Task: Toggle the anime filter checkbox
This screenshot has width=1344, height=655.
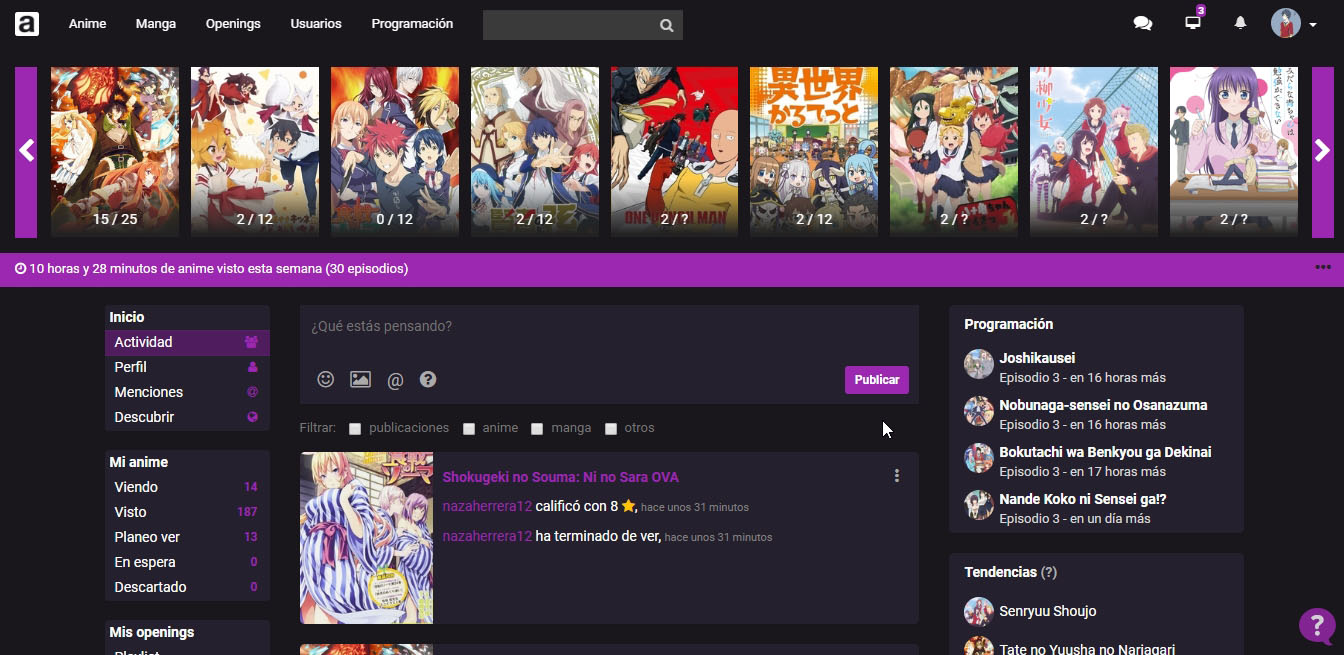Action: coord(469,429)
